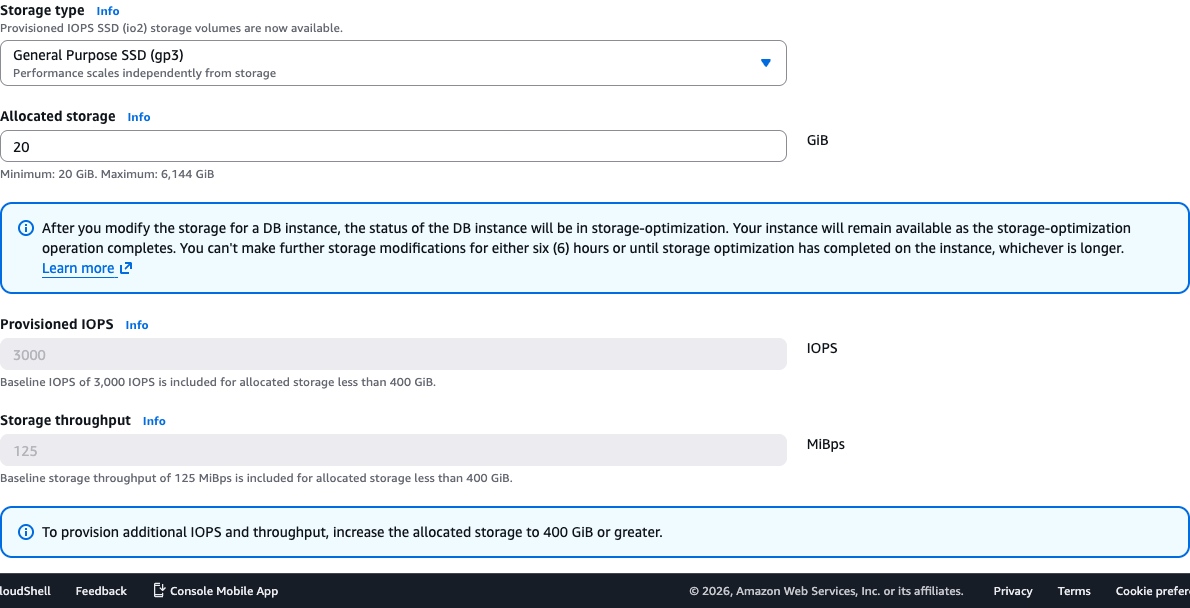
Task: Click the info icon in the additional IOPS alert
Action: 27,532
